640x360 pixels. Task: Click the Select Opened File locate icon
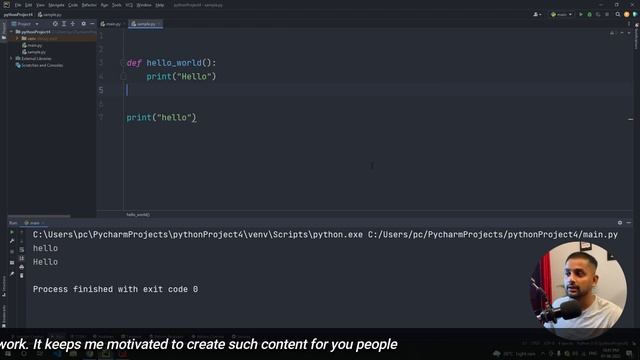(x=55, y=24)
